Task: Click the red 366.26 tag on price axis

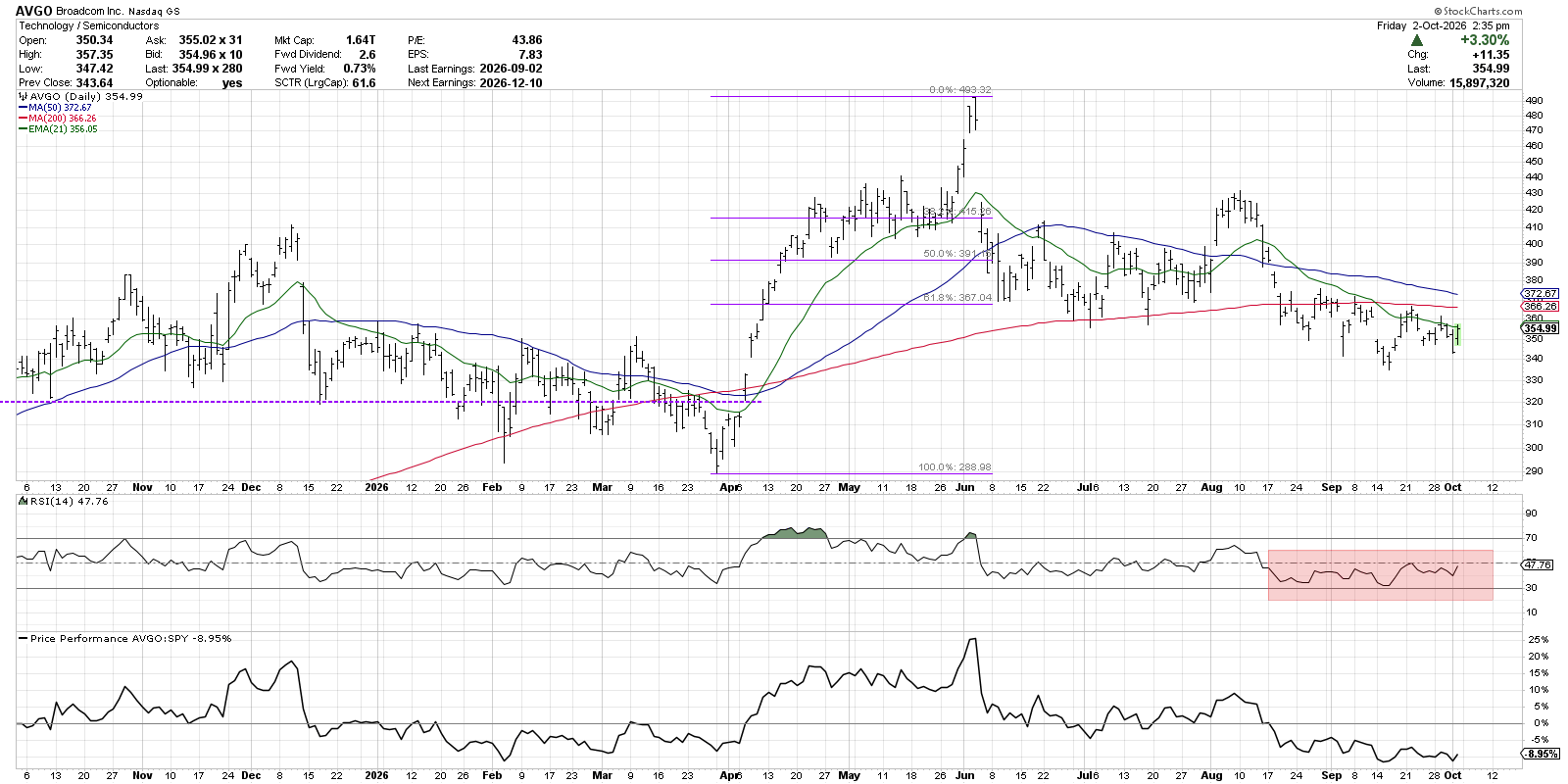Action: pos(1540,307)
